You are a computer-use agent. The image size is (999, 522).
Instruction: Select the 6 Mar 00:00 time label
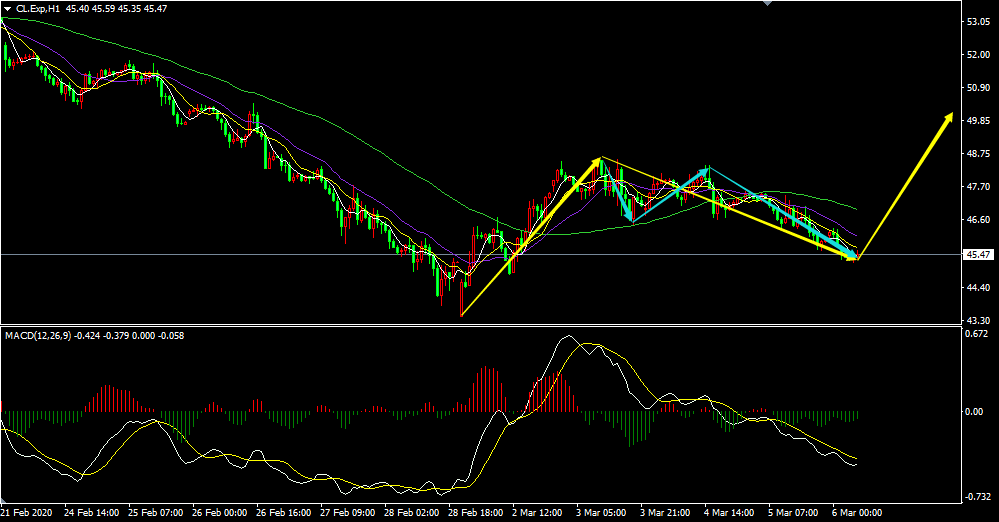click(856, 511)
